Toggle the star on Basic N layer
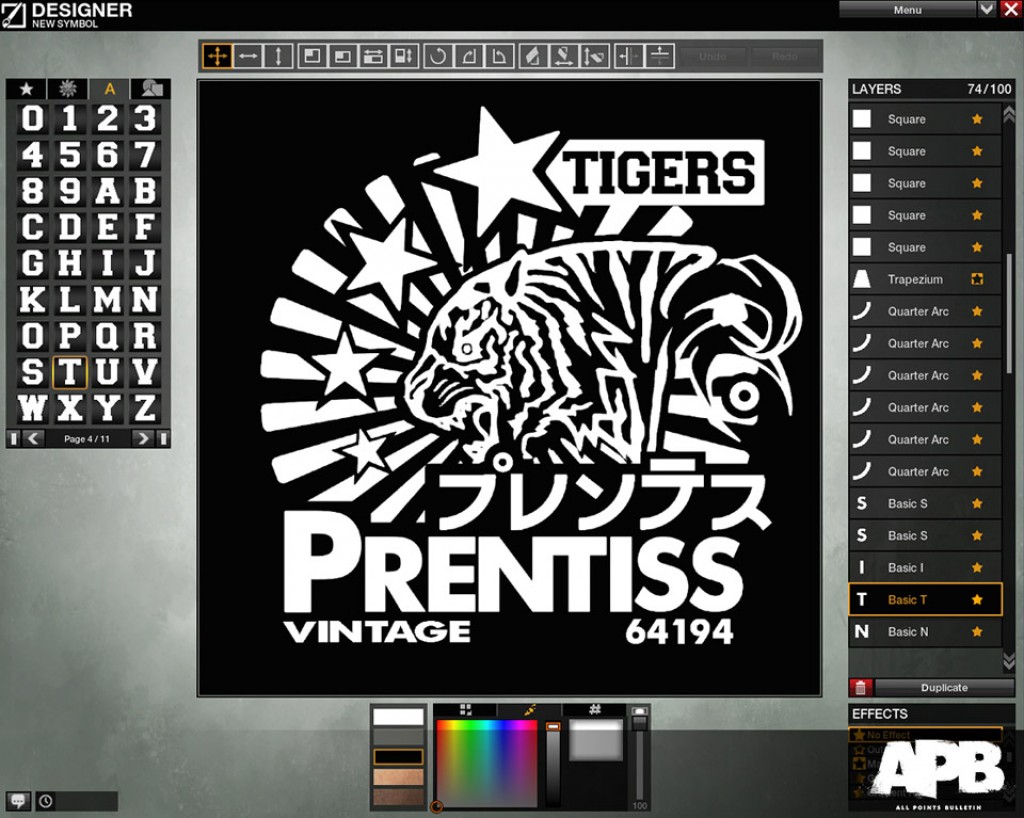 tap(977, 632)
